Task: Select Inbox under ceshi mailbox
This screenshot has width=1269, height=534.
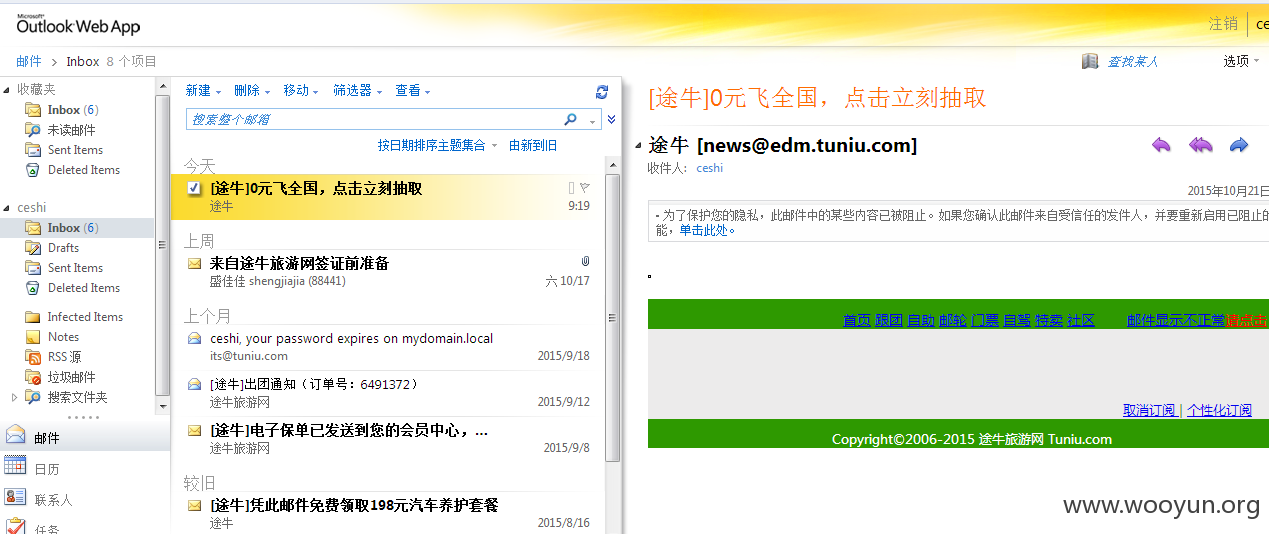Action: 78,228
